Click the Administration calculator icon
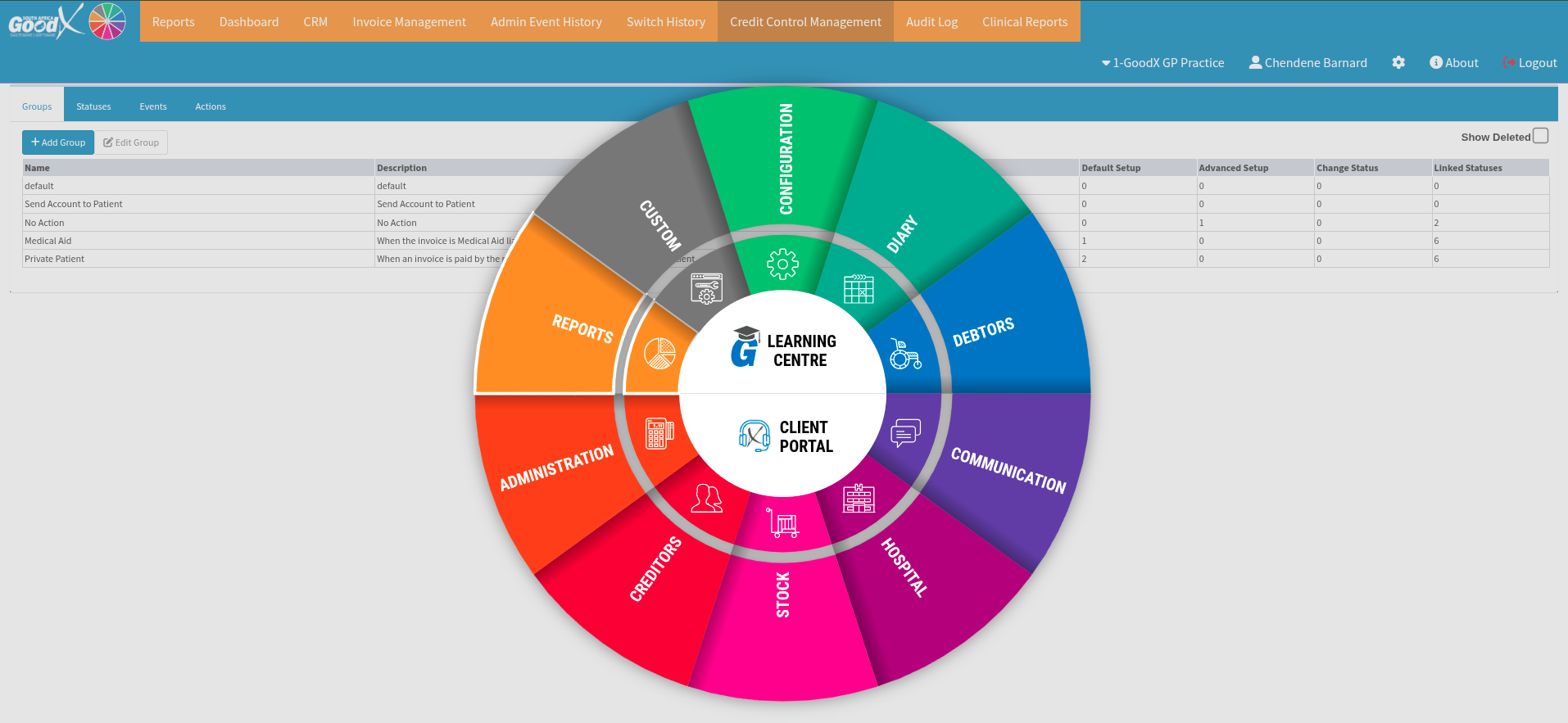This screenshot has width=1568, height=723. pyautogui.click(x=659, y=433)
